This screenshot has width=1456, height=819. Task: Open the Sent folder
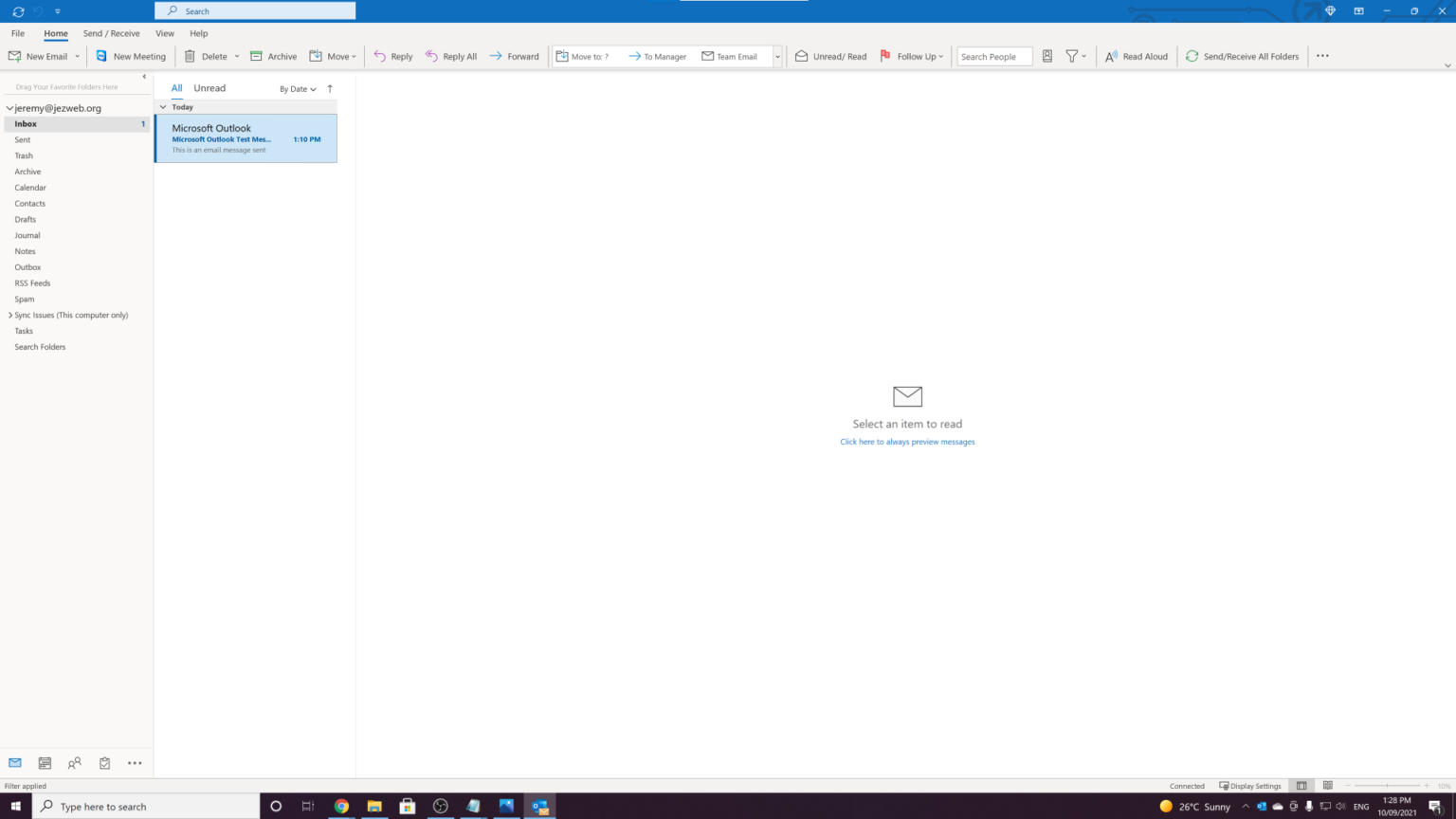[x=23, y=140]
